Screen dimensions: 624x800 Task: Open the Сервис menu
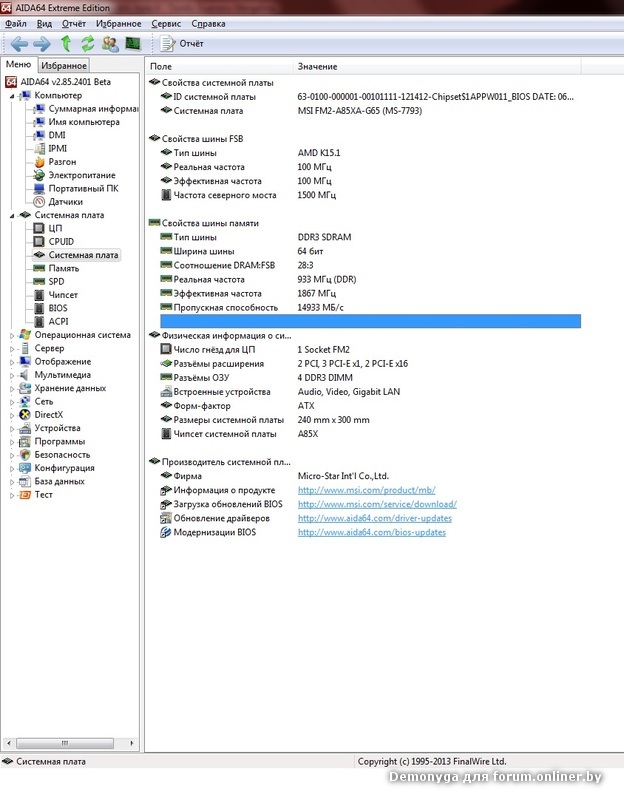(166, 23)
